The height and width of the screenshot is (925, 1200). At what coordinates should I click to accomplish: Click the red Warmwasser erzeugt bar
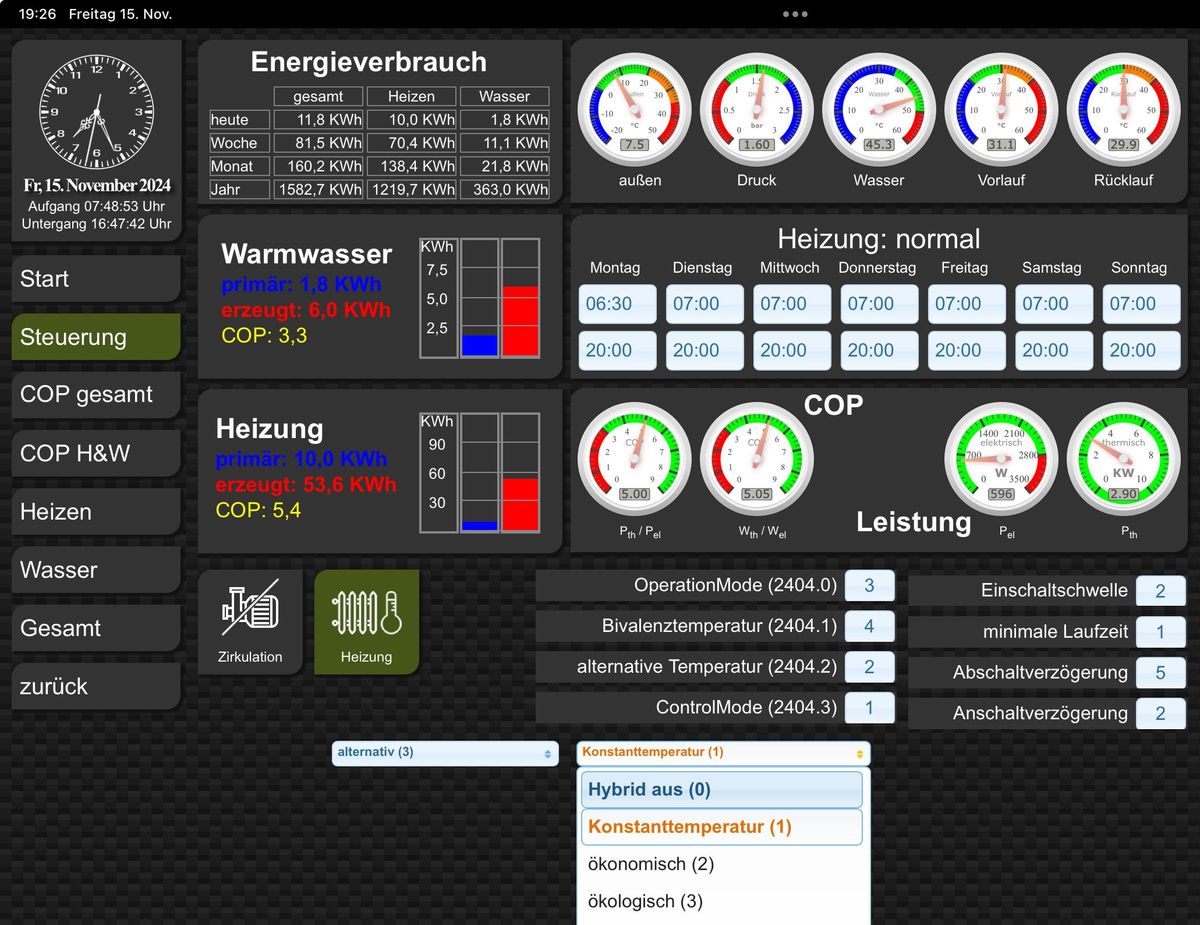point(520,320)
